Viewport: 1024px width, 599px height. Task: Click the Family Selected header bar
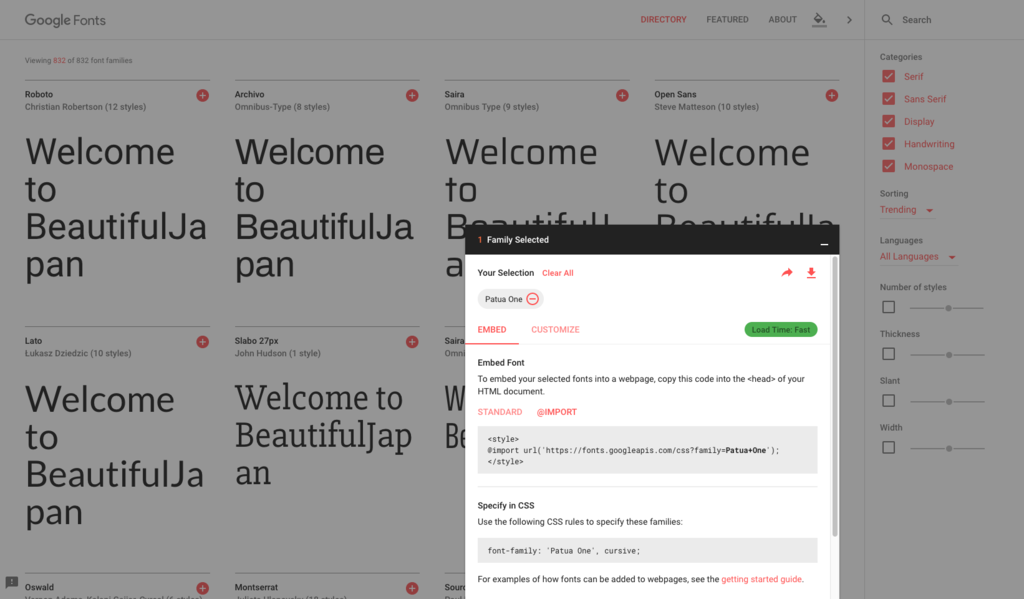click(x=652, y=240)
